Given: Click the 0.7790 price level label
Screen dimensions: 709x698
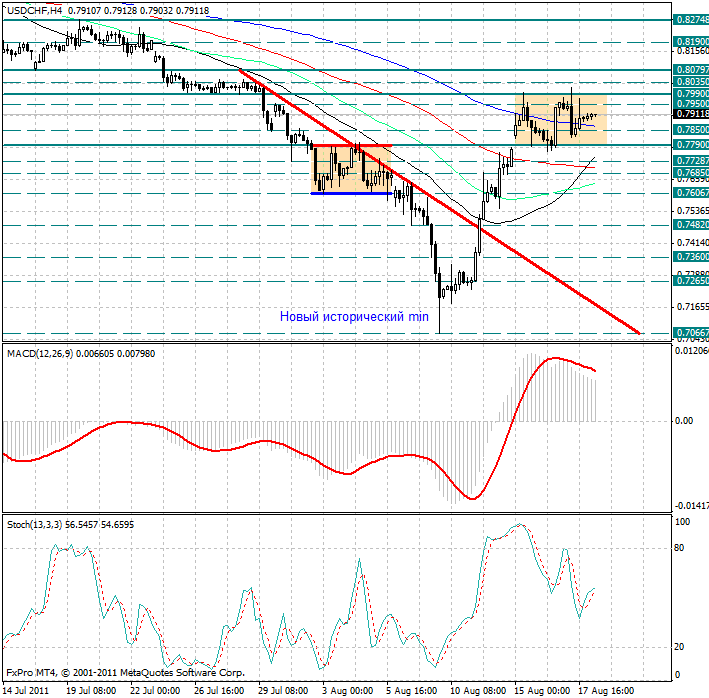Looking at the screenshot, I should (691, 145).
